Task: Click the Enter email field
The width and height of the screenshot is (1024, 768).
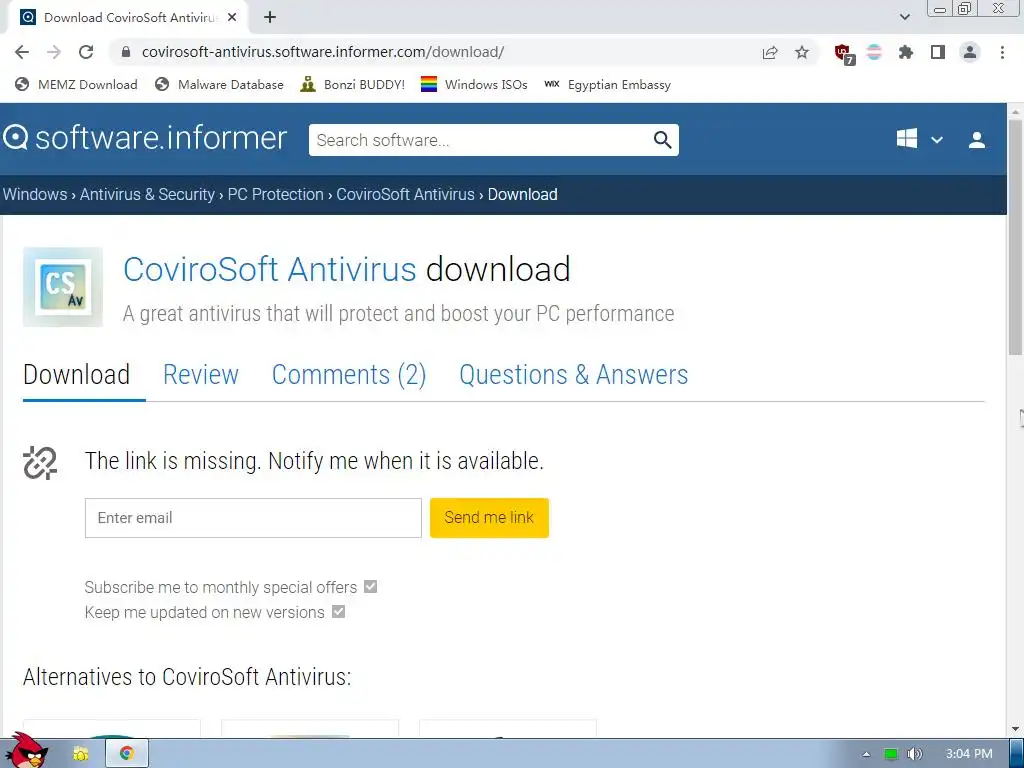Action: (253, 518)
